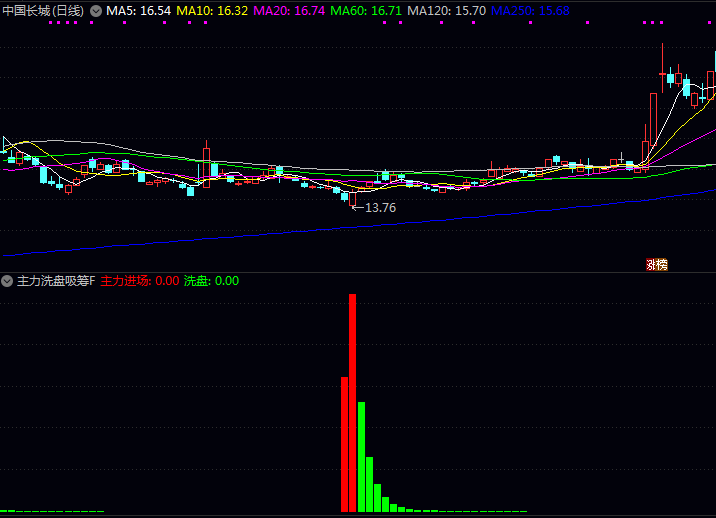This screenshot has width=716, height=518.
Task: Click the MA20: 16.74 label
Action: pyautogui.click(x=289, y=11)
